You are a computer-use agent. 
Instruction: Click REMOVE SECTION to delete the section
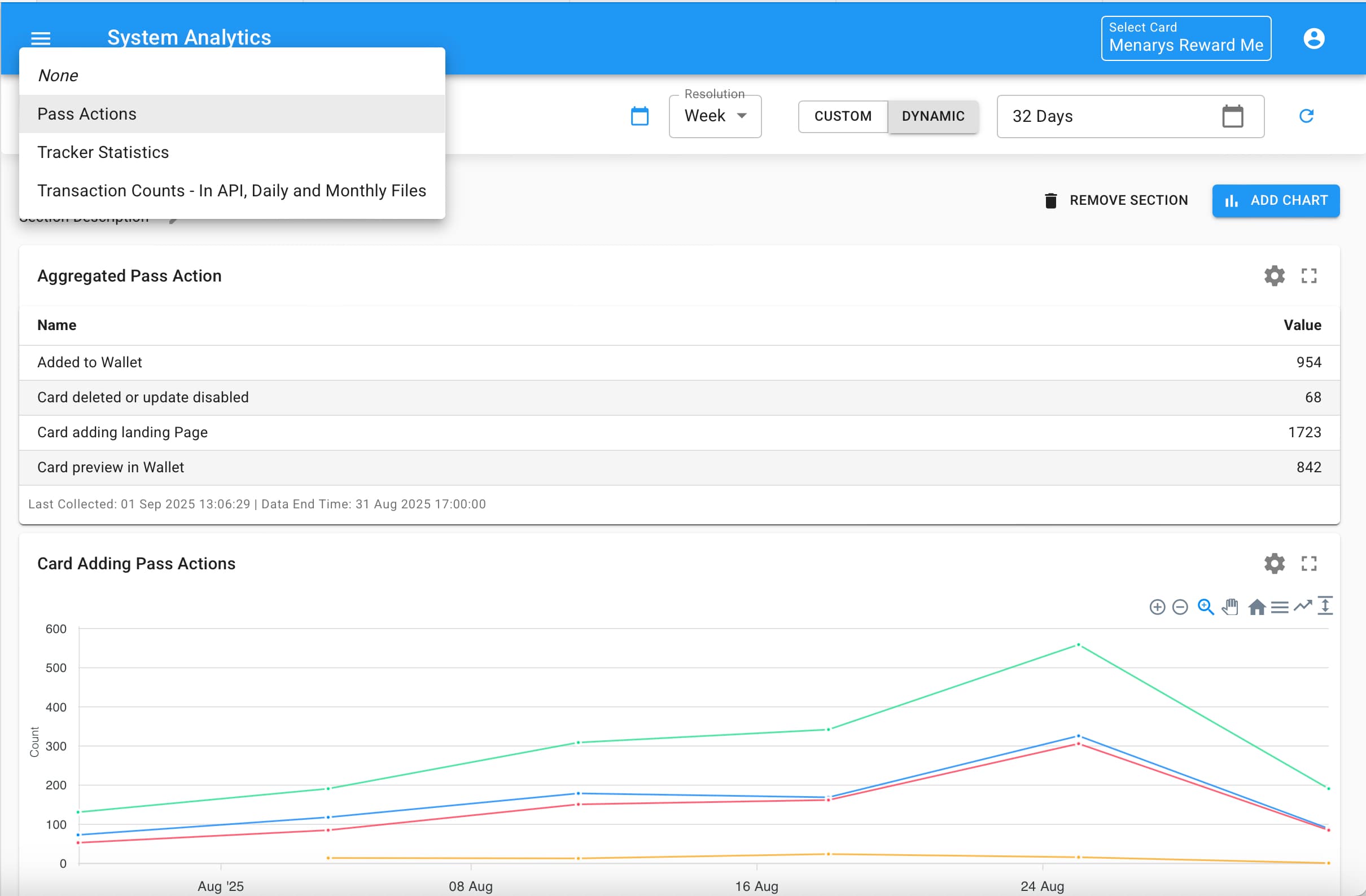(x=1116, y=200)
